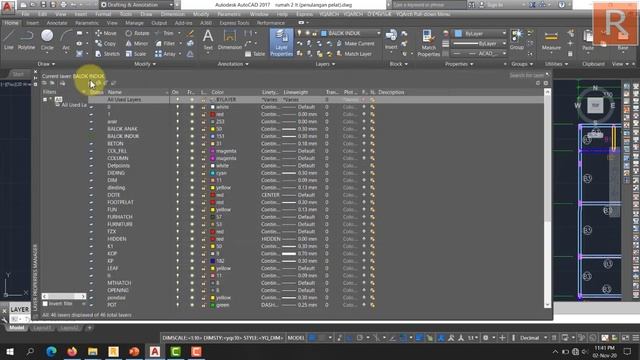Toggle Lock for KOP layer
This screenshot has height=360, width=640.
tap(203, 254)
